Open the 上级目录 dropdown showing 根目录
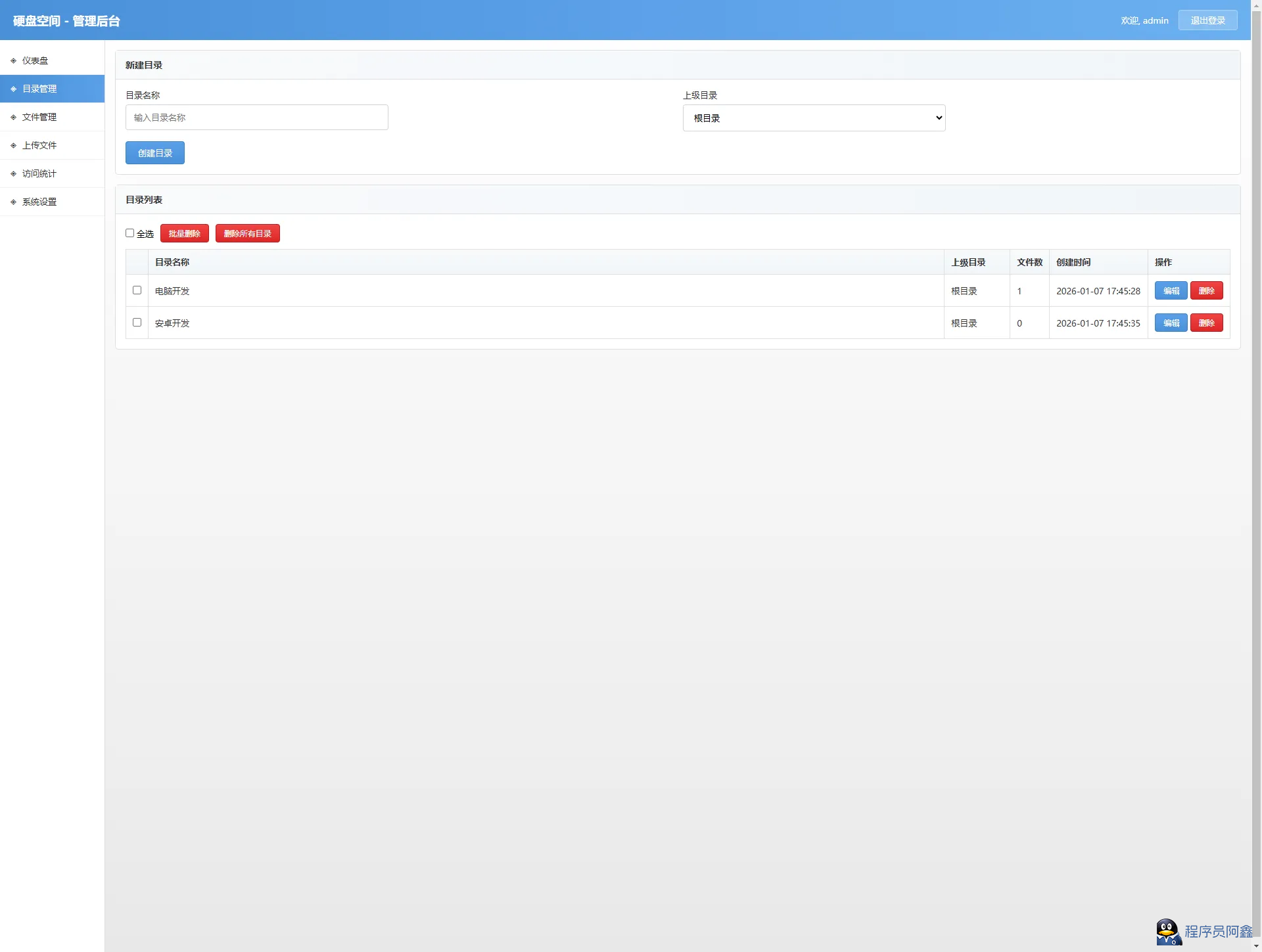The height and width of the screenshot is (952, 1262). click(814, 118)
